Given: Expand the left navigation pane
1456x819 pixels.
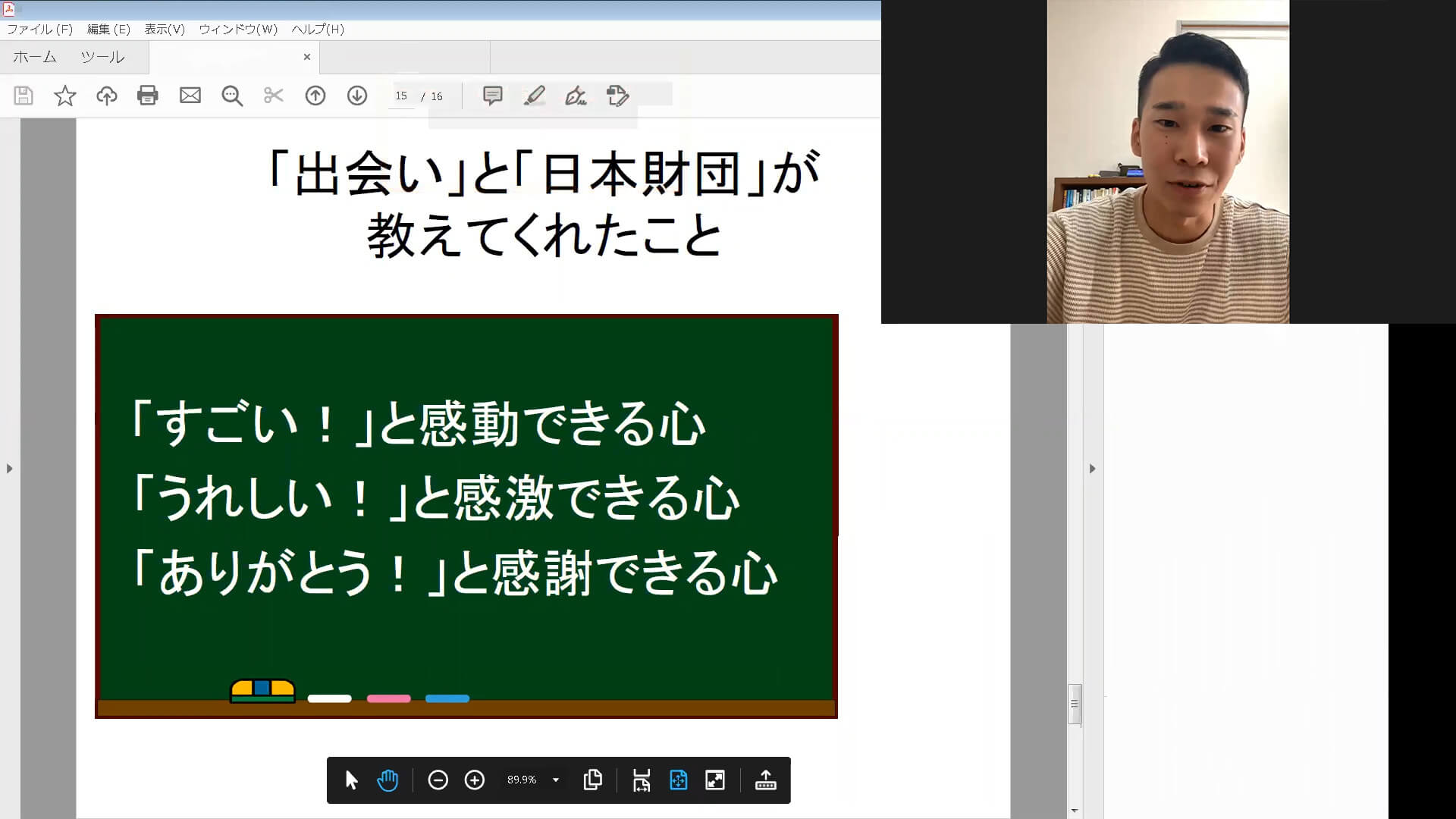Looking at the screenshot, I should 9,469.
